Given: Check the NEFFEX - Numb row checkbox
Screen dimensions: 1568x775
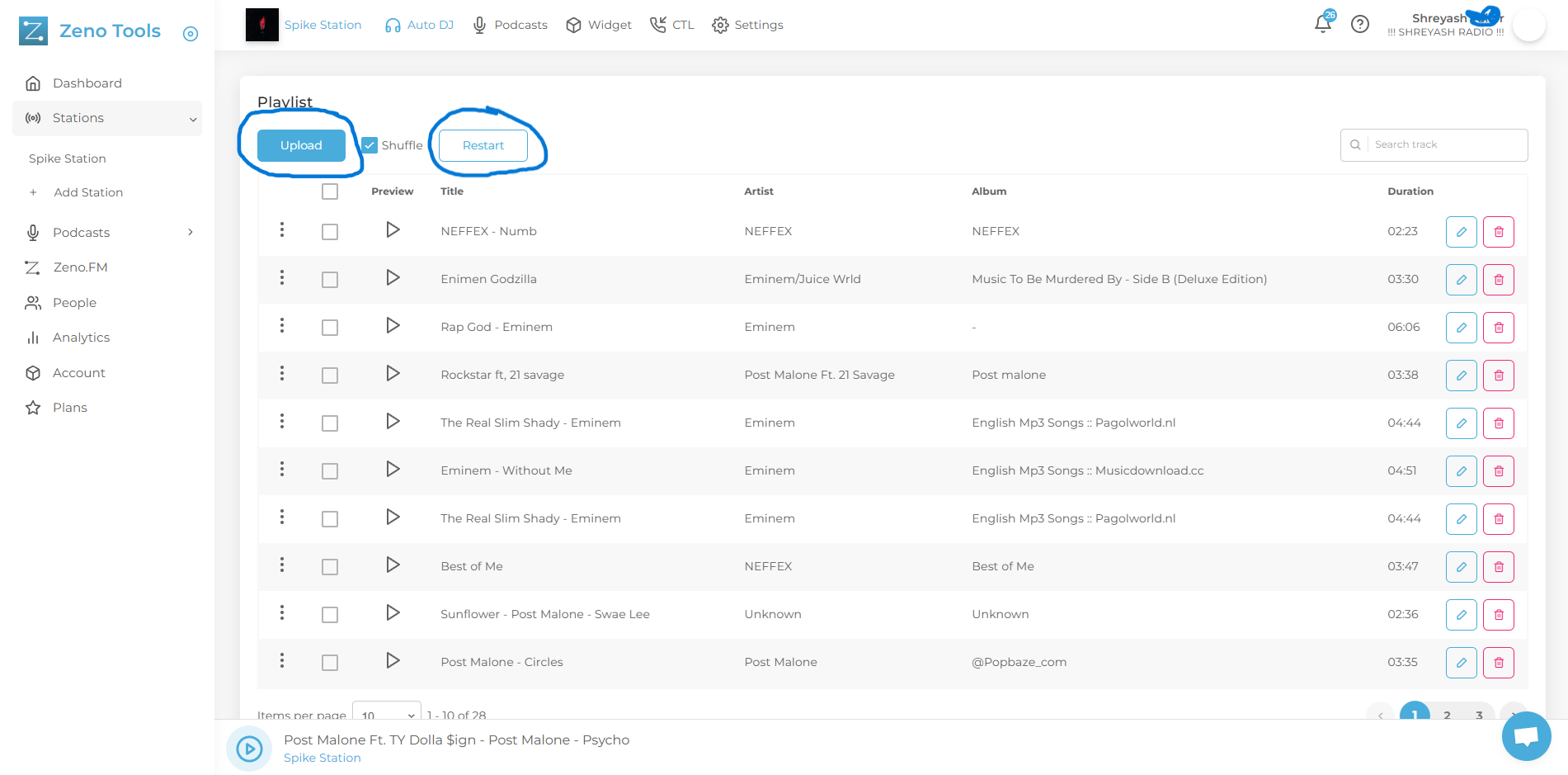Looking at the screenshot, I should coord(330,232).
